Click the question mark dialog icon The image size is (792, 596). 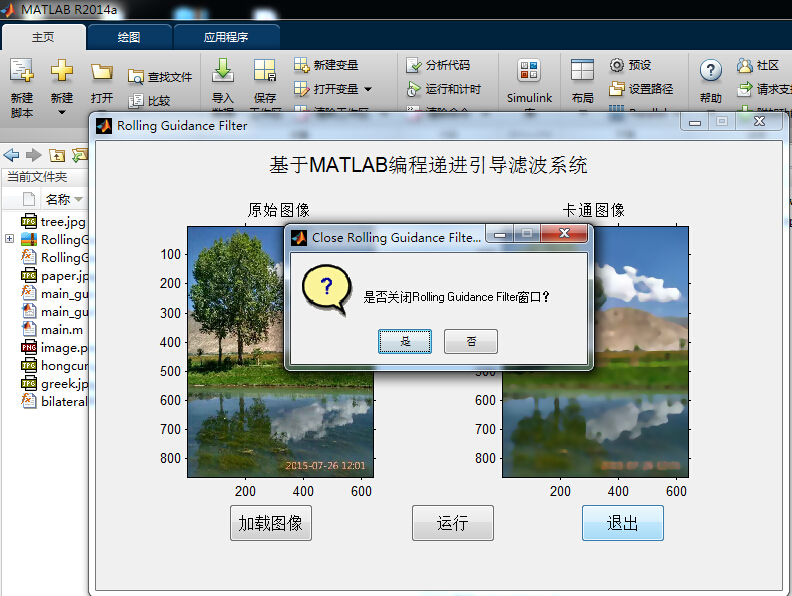tap(327, 289)
